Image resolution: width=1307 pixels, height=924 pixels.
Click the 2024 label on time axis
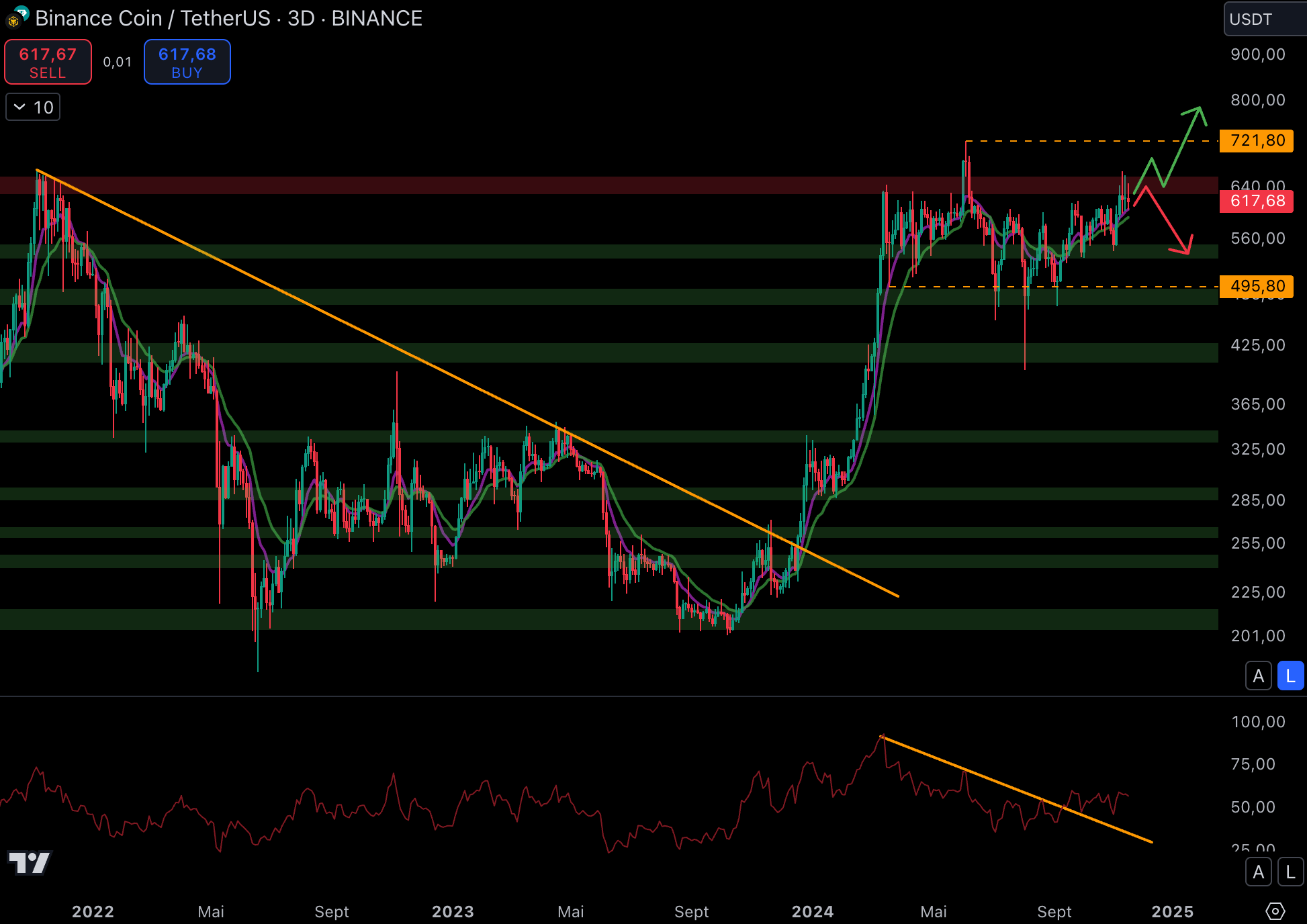pos(812,911)
